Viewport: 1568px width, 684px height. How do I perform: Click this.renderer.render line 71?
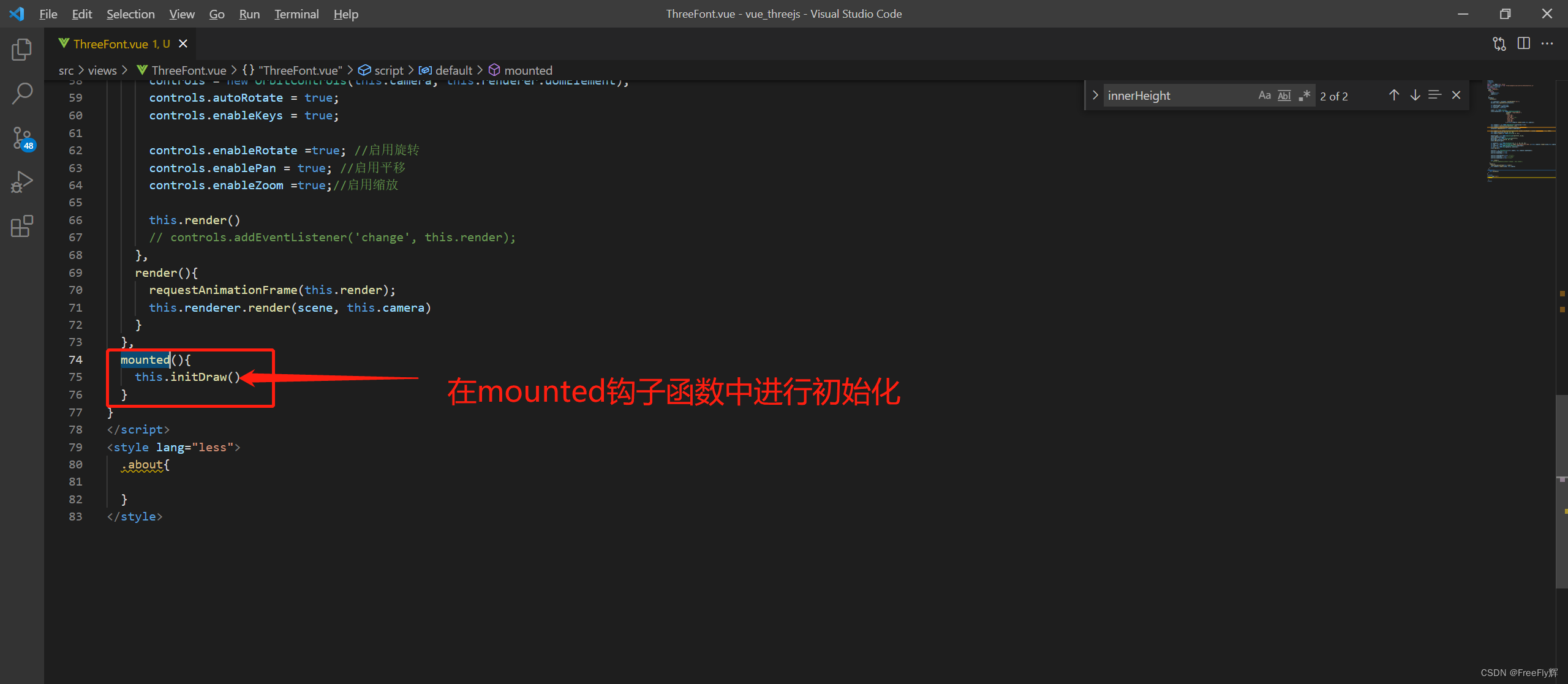(290, 307)
